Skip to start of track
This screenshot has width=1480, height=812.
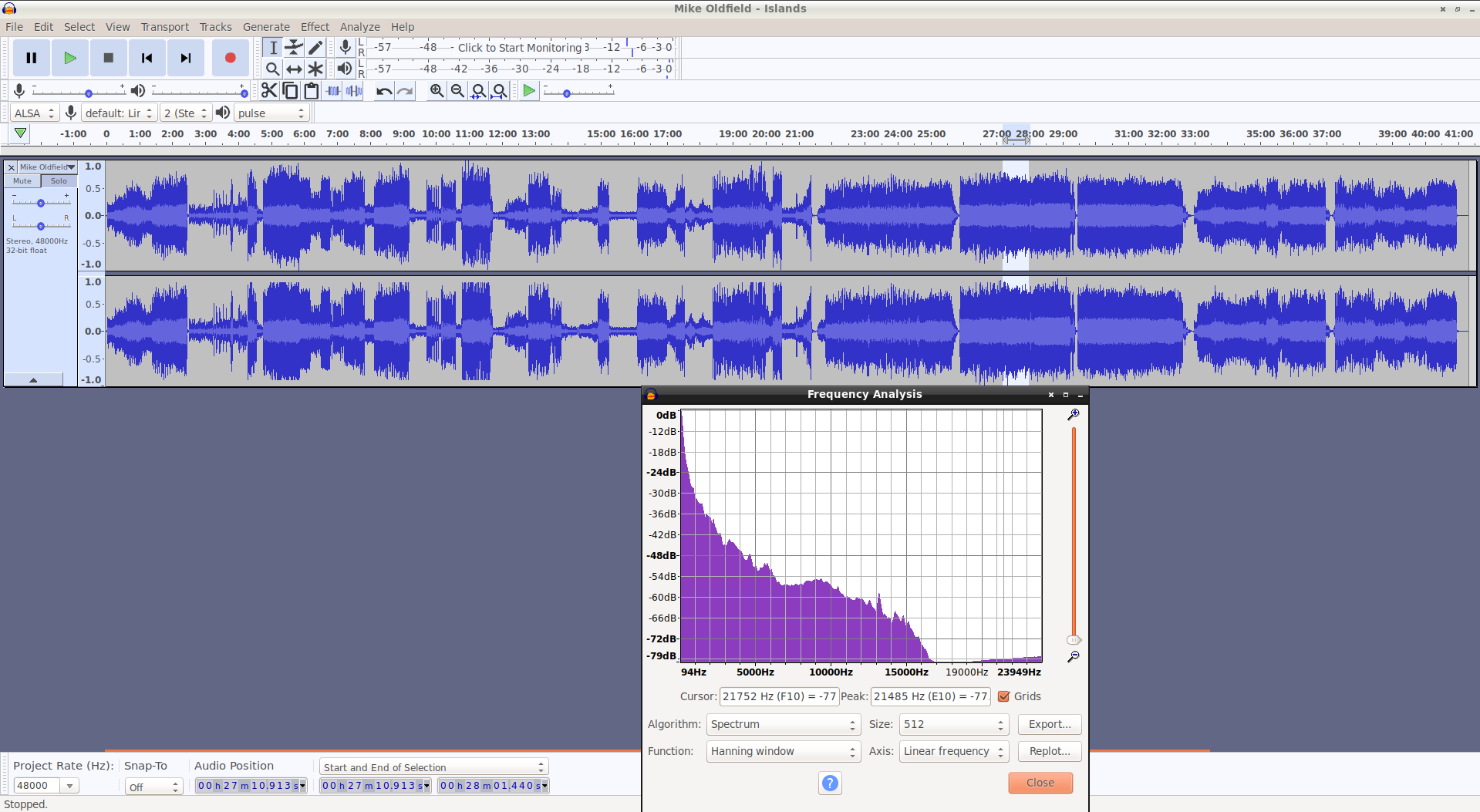(147, 58)
